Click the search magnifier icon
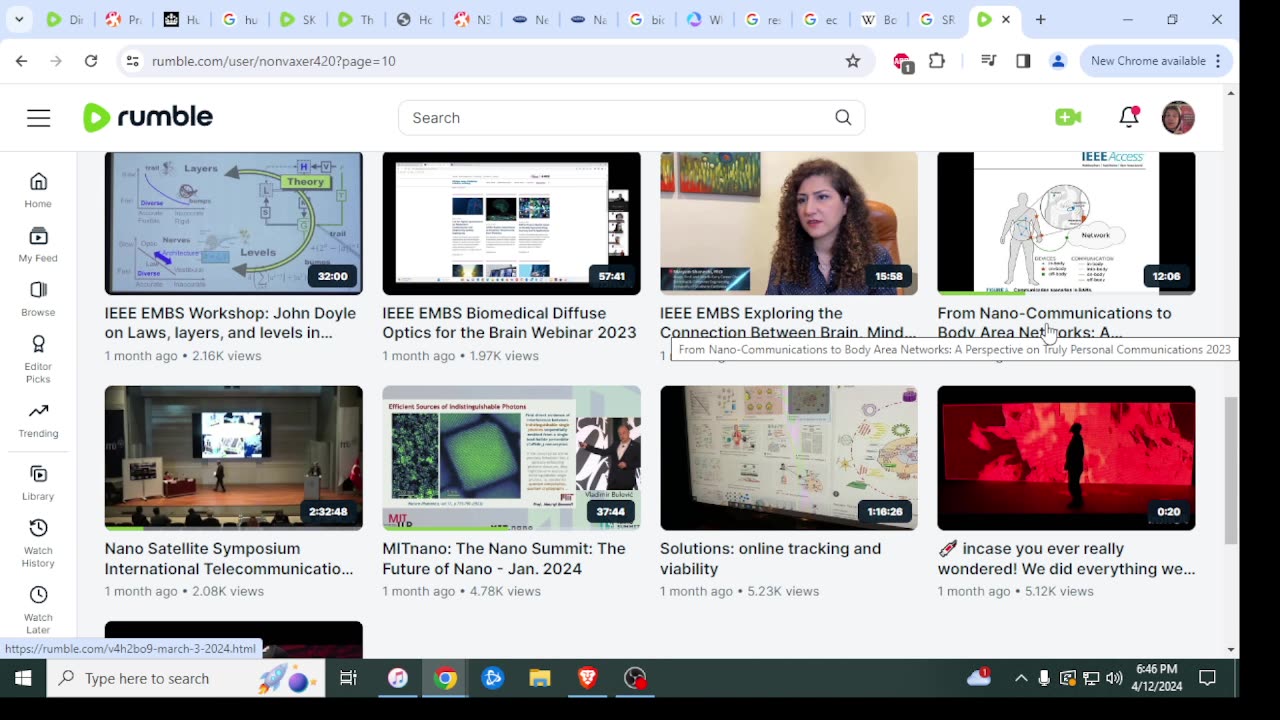The image size is (1280, 720). (x=843, y=118)
